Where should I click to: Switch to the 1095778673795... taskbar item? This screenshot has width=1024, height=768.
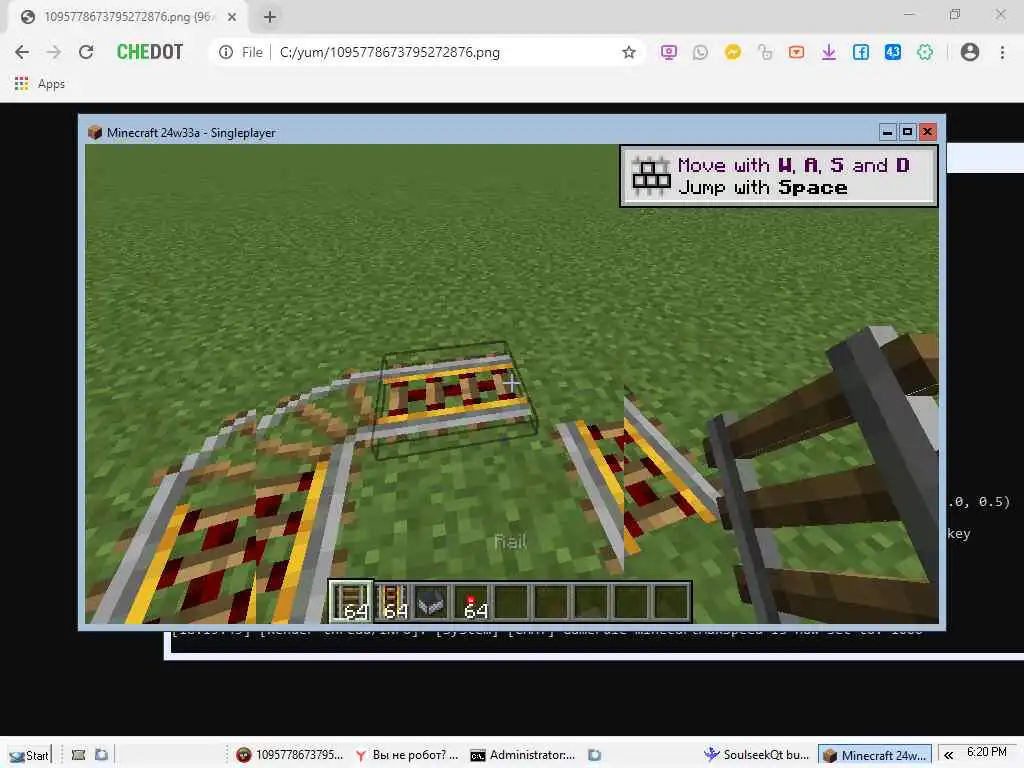290,755
